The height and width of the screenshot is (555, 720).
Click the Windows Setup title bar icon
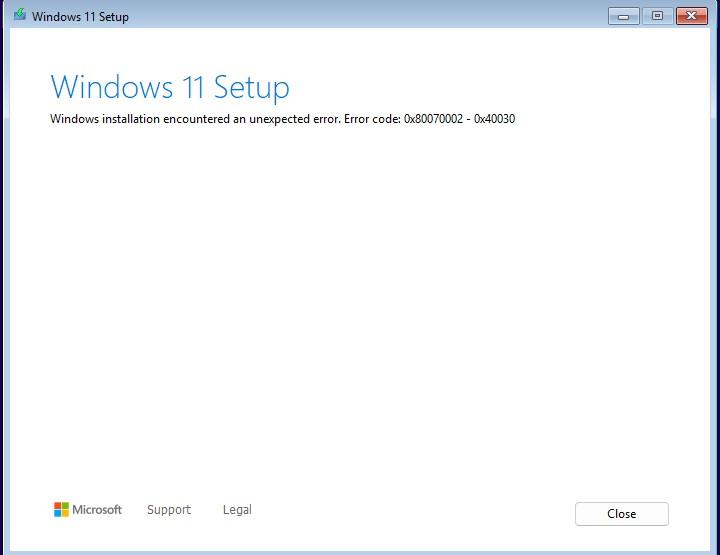click(x=20, y=15)
